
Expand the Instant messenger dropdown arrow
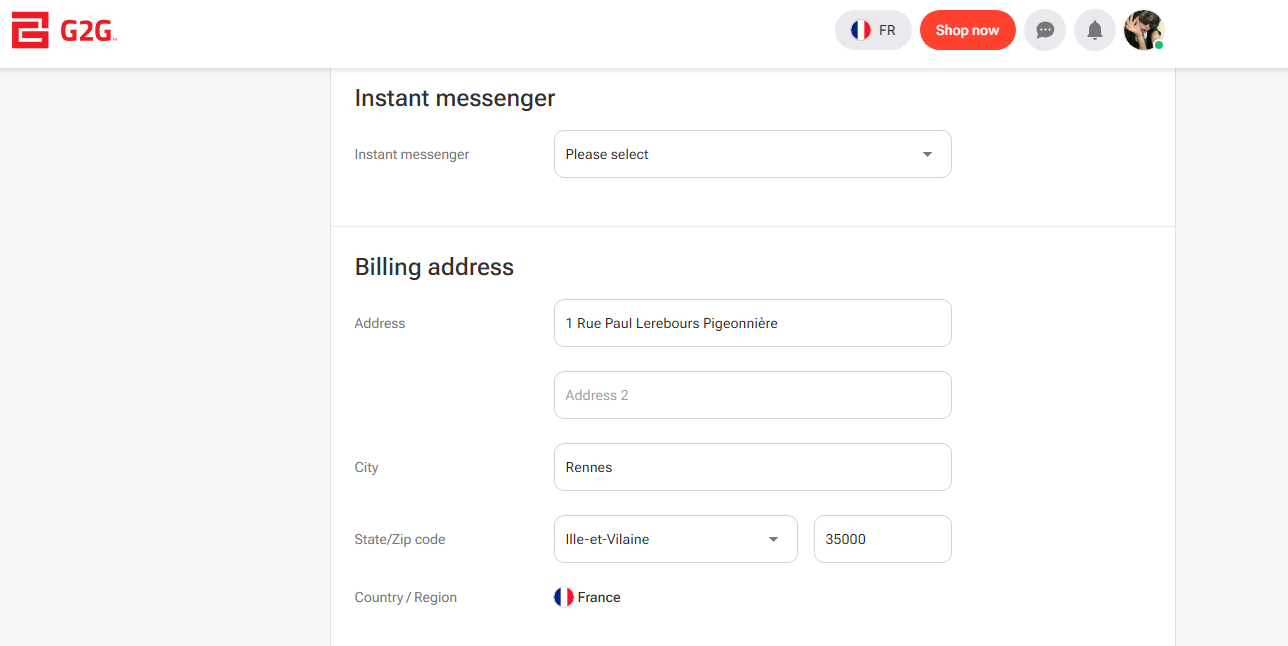(x=927, y=154)
